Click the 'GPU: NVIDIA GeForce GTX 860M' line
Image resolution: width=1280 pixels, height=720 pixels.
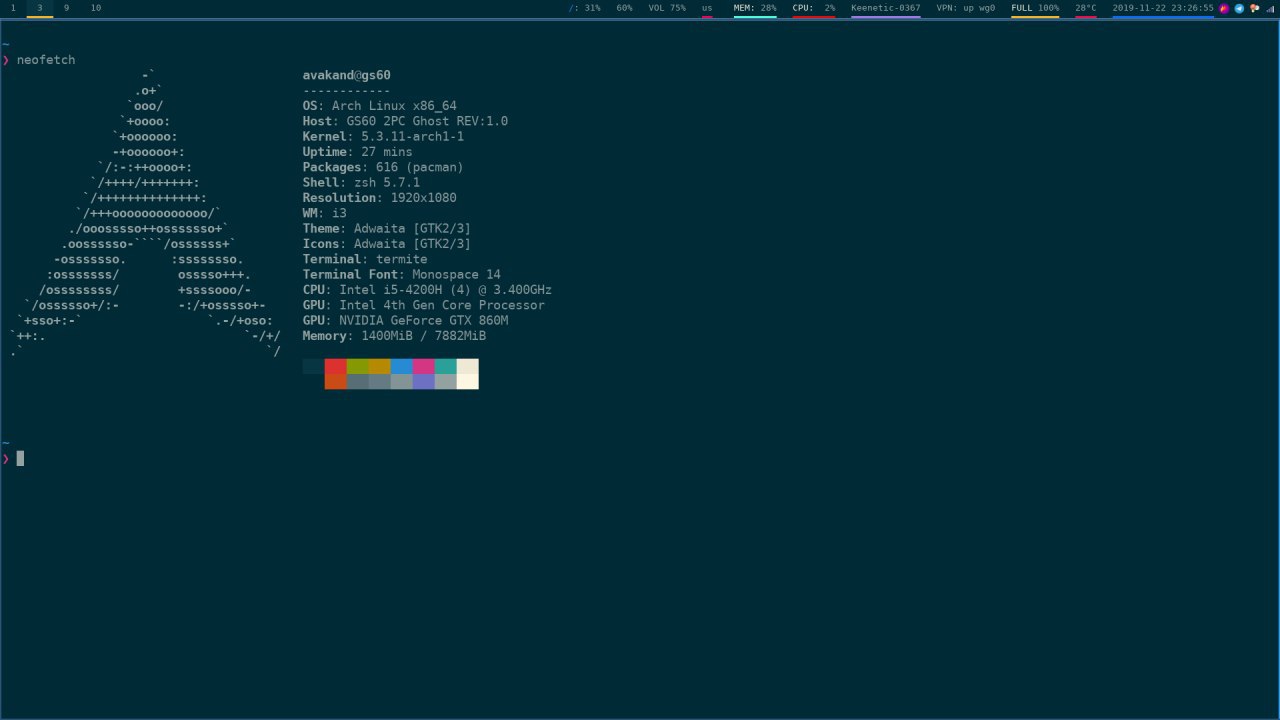(405, 321)
